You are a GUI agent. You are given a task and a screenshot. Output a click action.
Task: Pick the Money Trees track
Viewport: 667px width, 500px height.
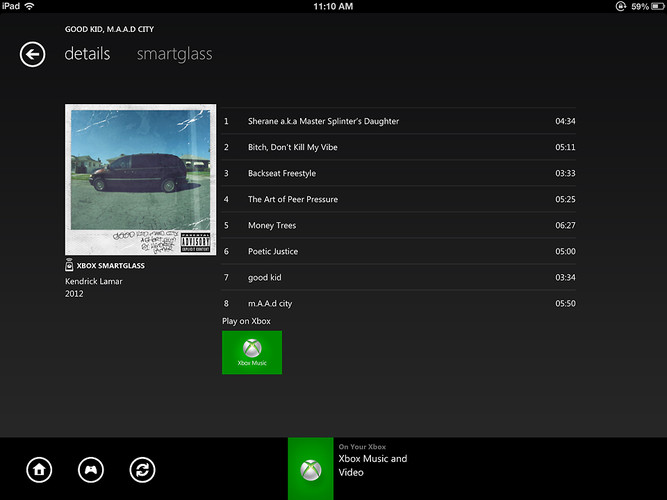coord(272,225)
